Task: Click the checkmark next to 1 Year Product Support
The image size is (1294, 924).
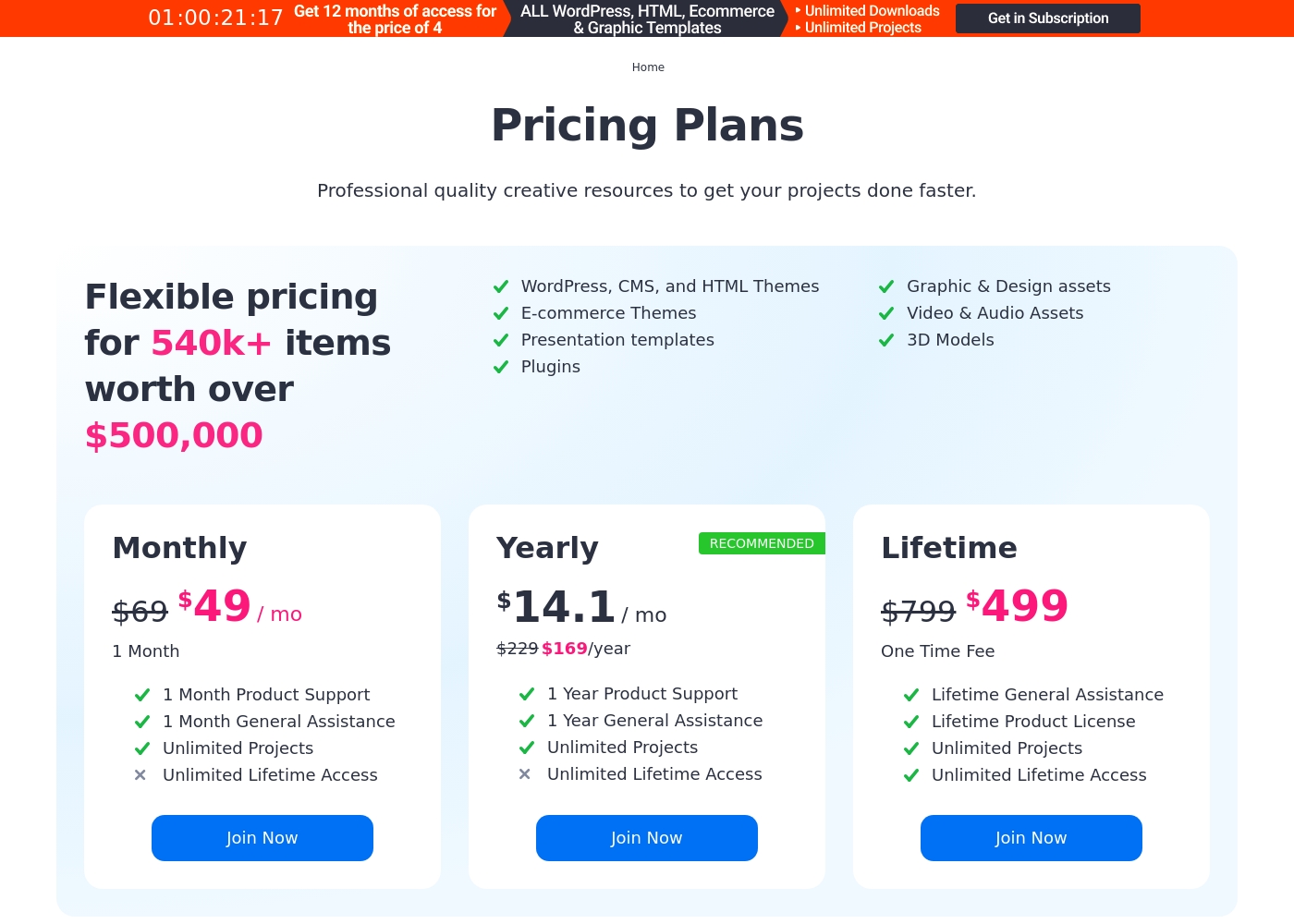Action: click(x=527, y=694)
